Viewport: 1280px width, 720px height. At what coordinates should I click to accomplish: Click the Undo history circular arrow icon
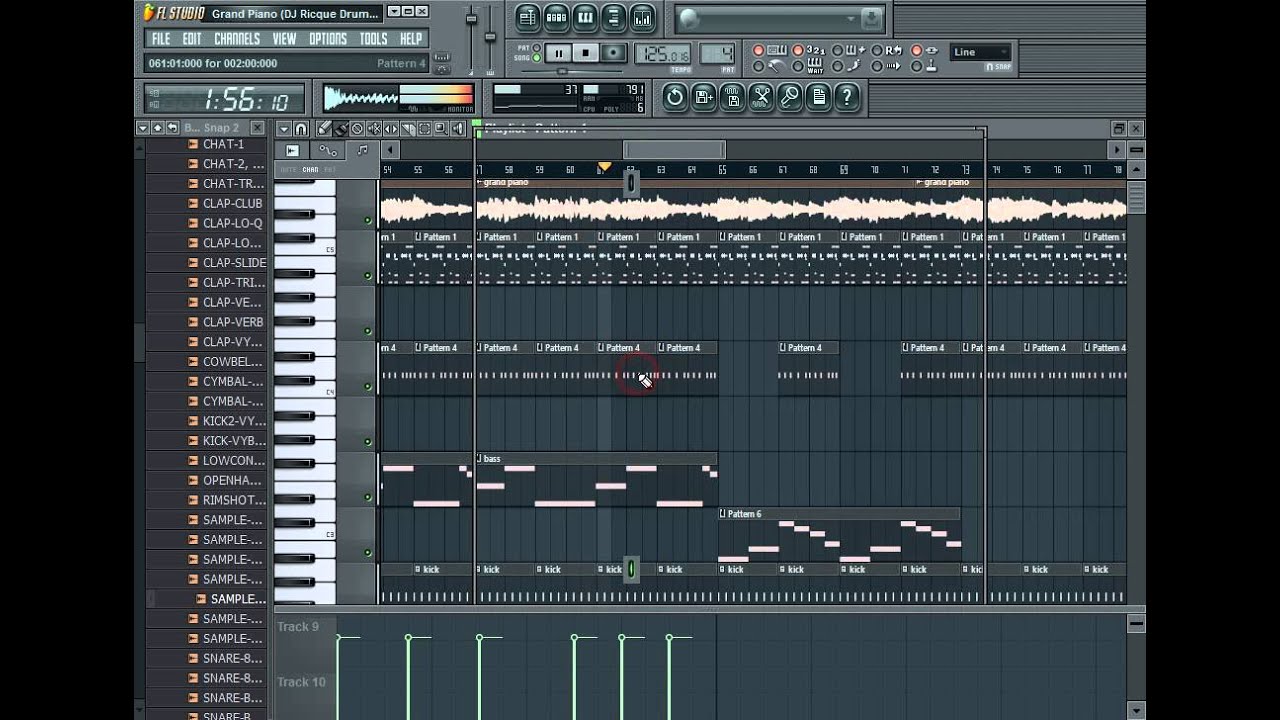tap(675, 96)
